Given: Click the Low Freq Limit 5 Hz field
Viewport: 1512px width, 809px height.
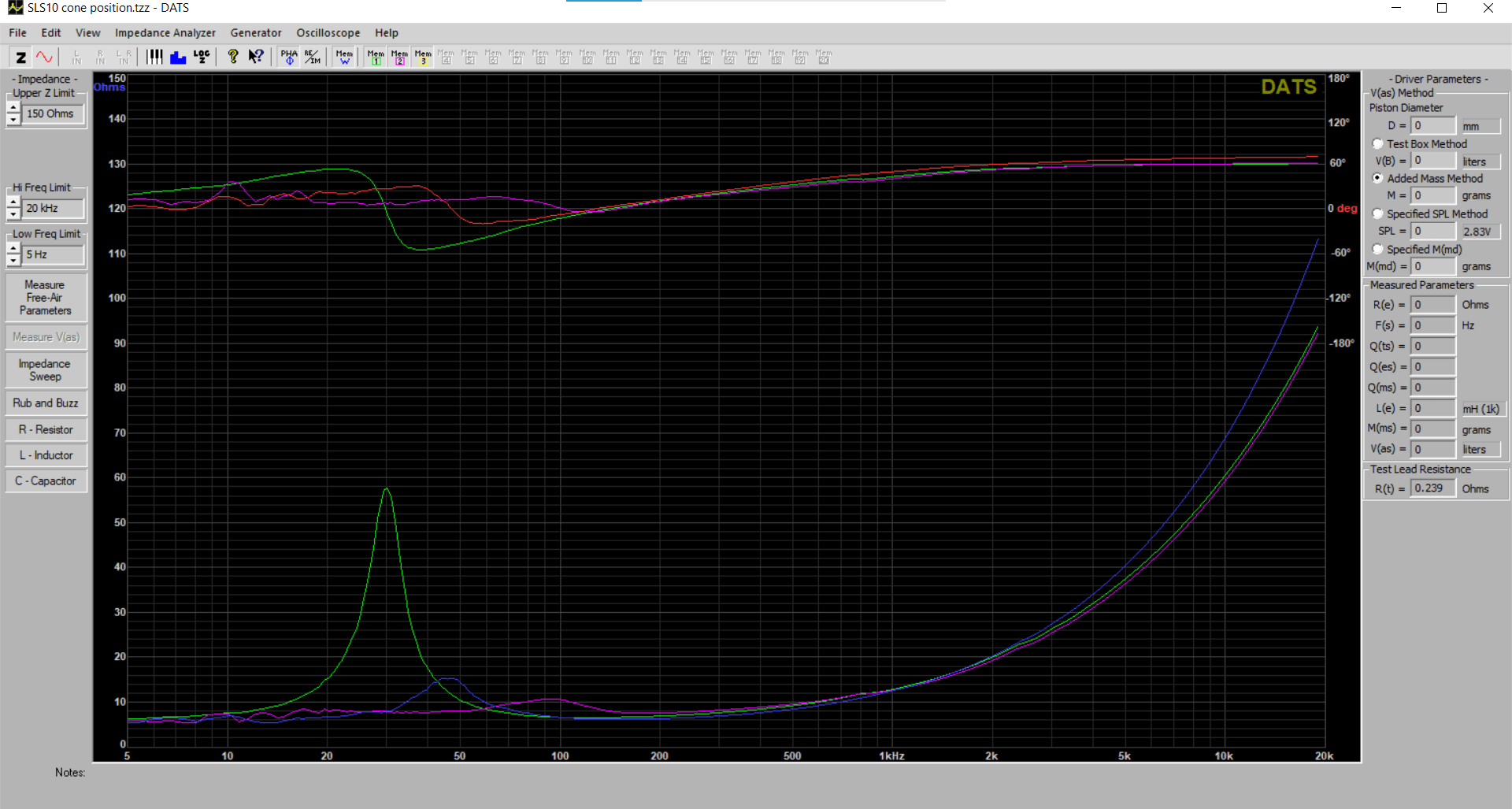Looking at the screenshot, I should (53, 254).
